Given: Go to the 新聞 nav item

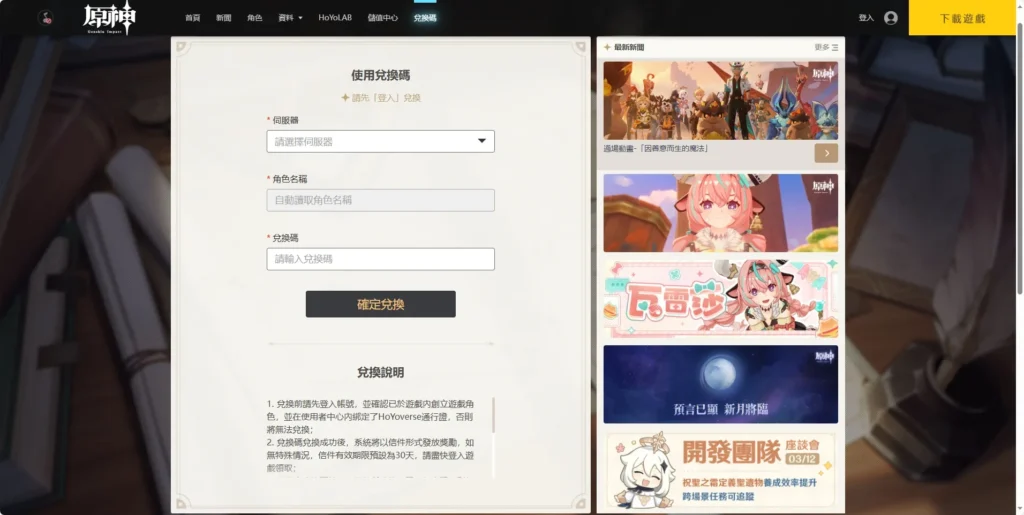Looking at the screenshot, I should coord(223,18).
